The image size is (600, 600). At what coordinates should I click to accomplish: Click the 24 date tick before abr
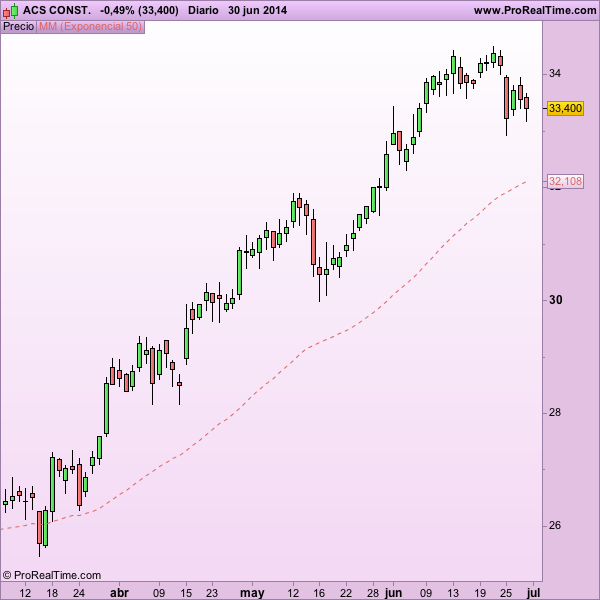(x=79, y=593)
